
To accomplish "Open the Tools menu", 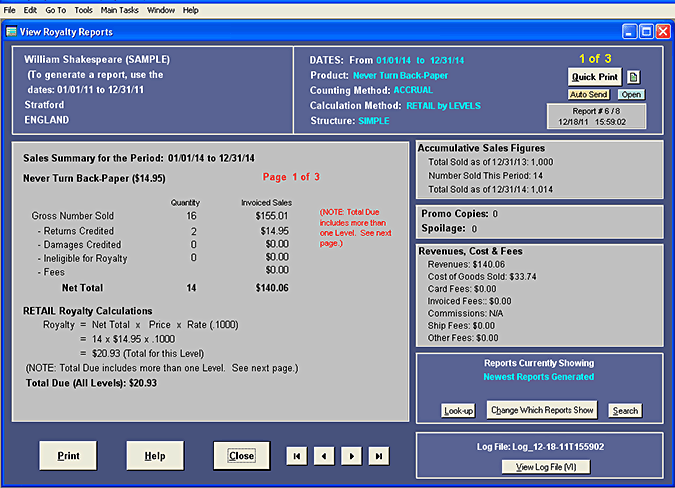I will pos(84,10).
